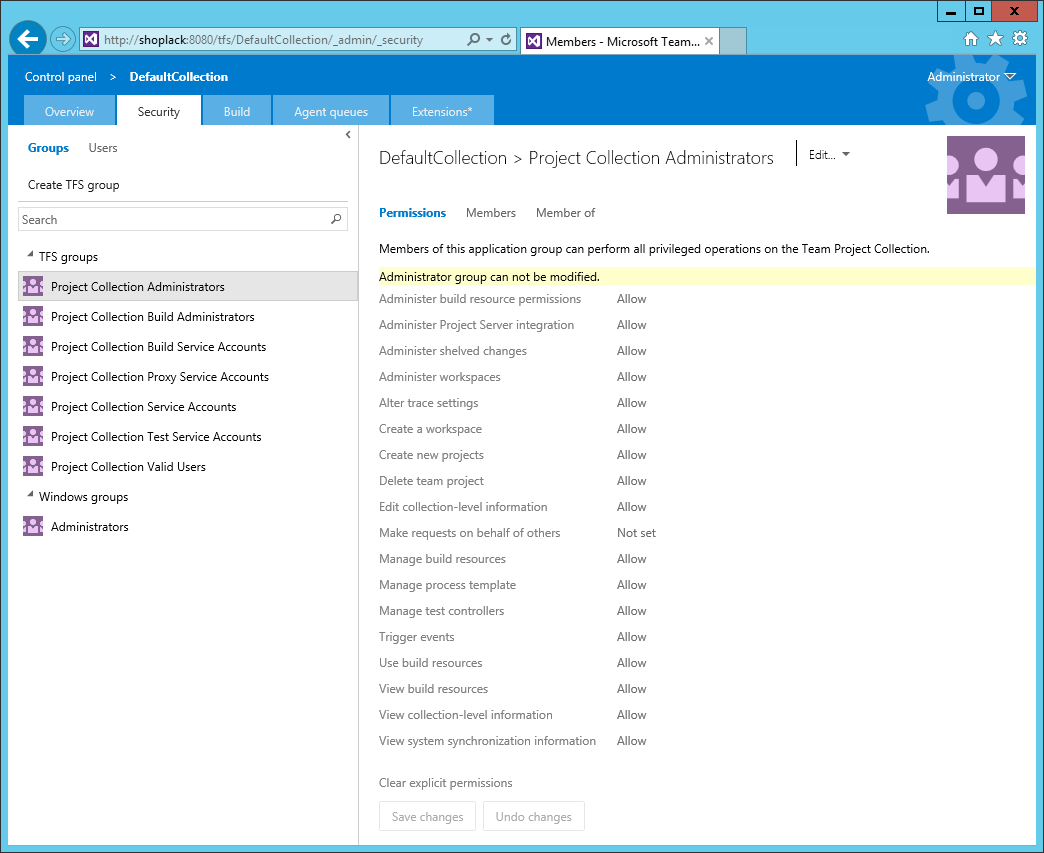Click the browser back arrow button

(28, 39)
